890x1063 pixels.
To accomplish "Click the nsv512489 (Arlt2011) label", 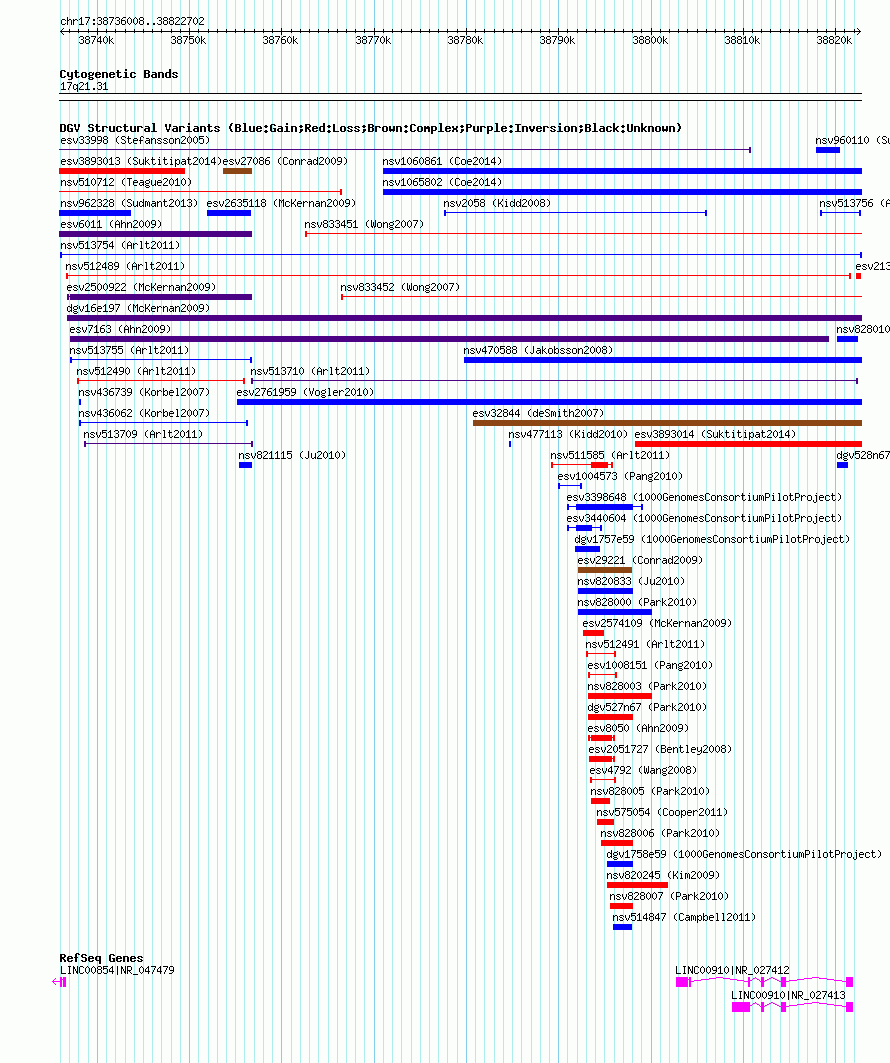I will (125, 266).
